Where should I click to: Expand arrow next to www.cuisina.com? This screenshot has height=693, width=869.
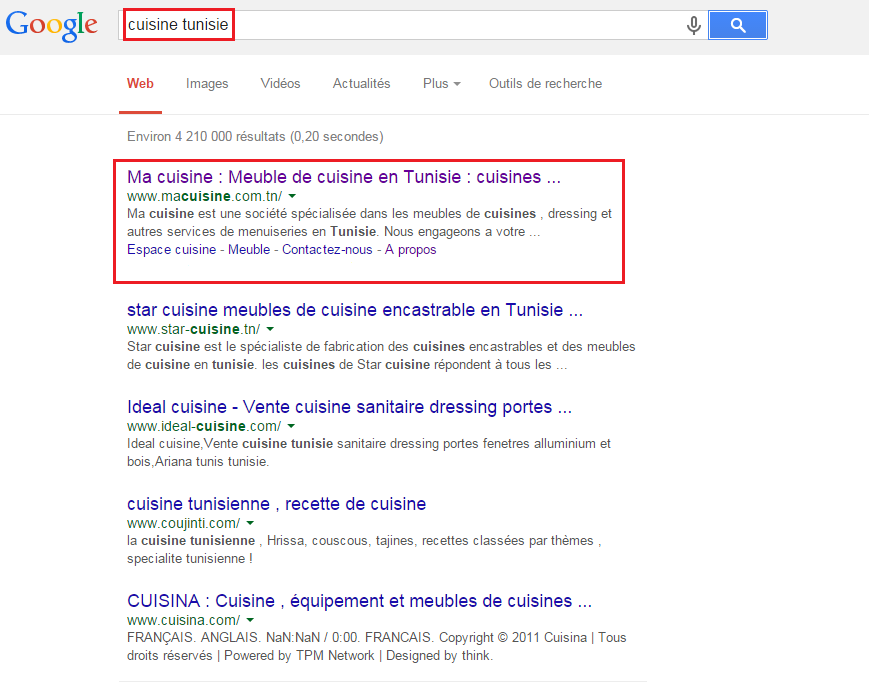pos(251,620)
